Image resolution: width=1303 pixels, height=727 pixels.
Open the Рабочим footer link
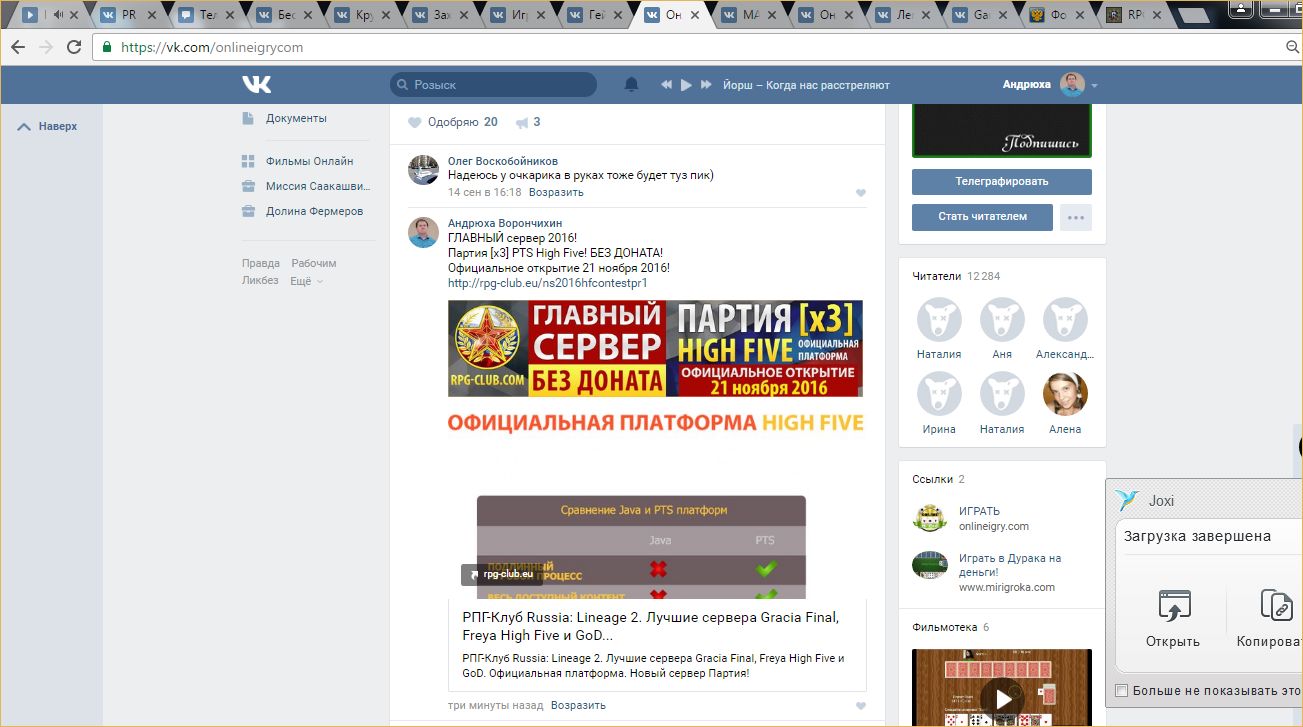point(314,263)
